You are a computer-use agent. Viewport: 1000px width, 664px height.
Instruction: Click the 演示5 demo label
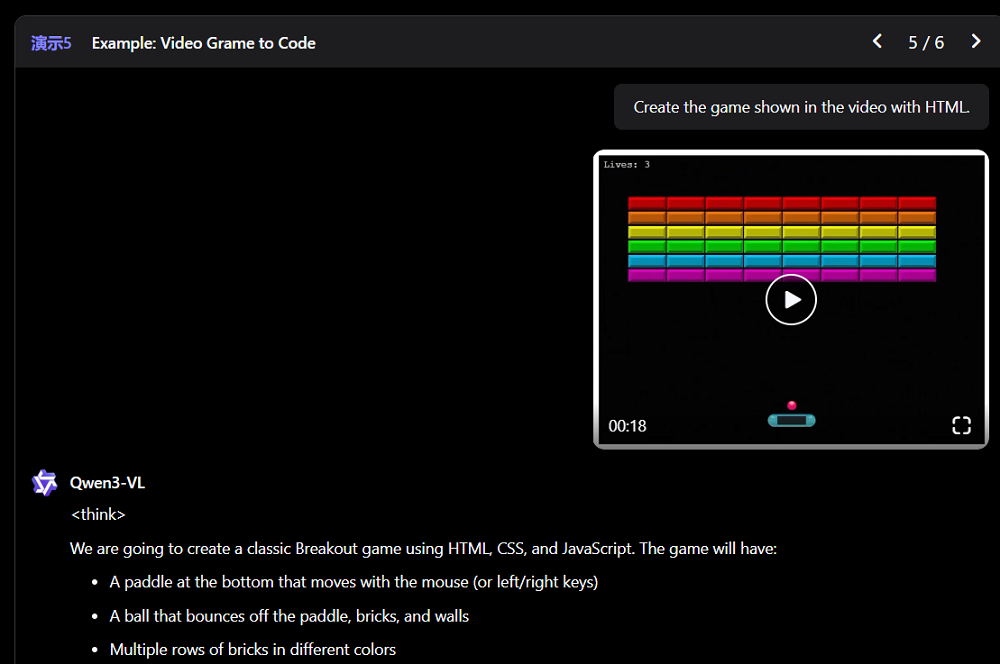pos(51,43)
